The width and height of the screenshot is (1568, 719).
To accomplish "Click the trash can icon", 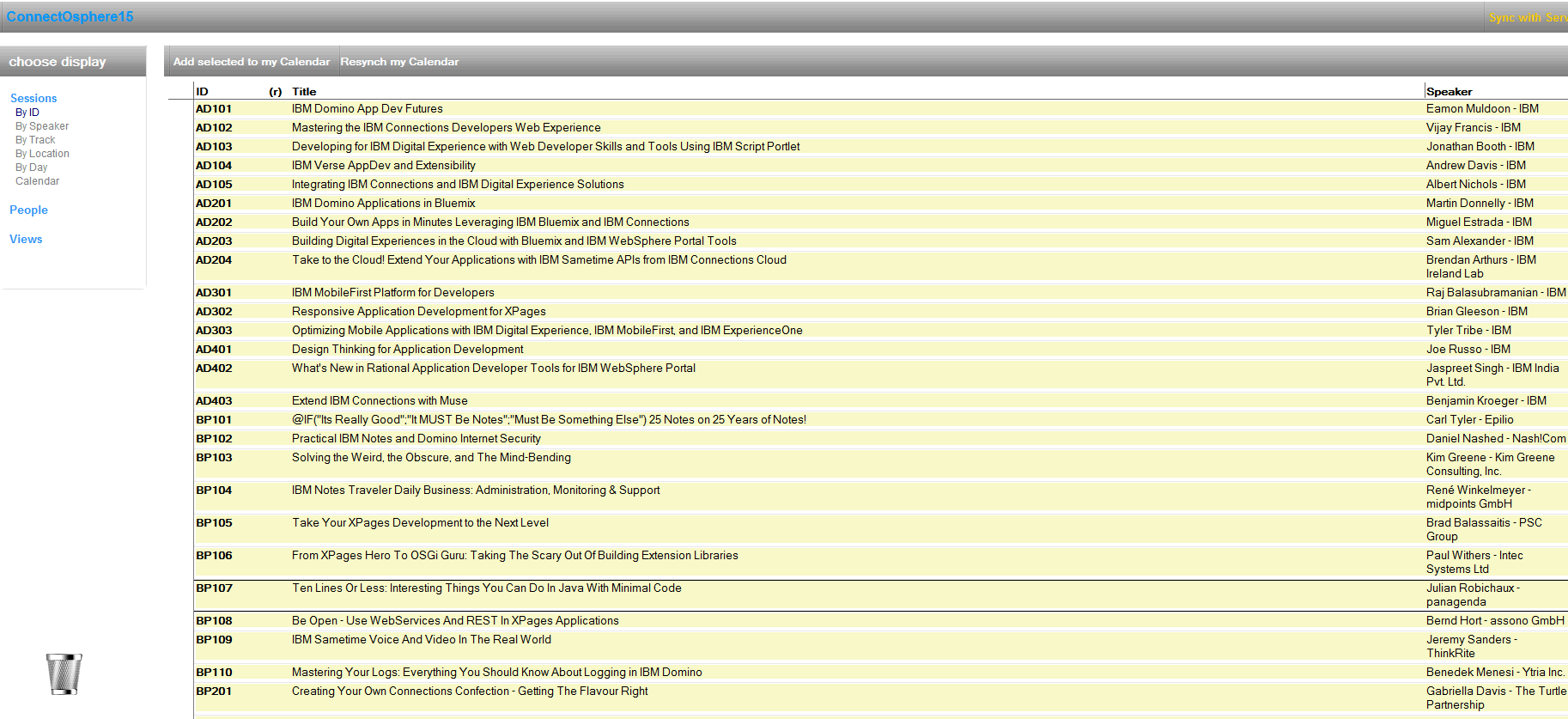I will (x=64, y=674).
